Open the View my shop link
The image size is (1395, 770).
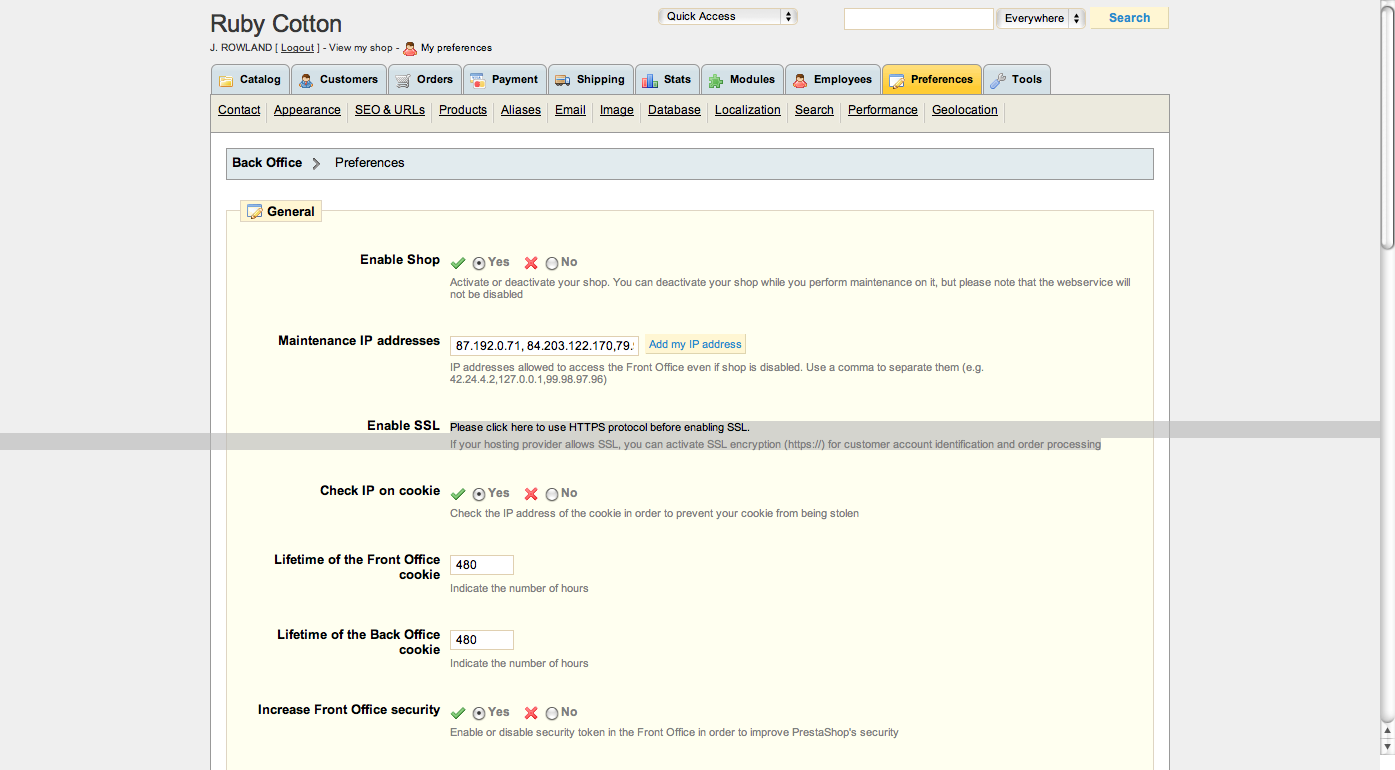(x=361, y=48)
